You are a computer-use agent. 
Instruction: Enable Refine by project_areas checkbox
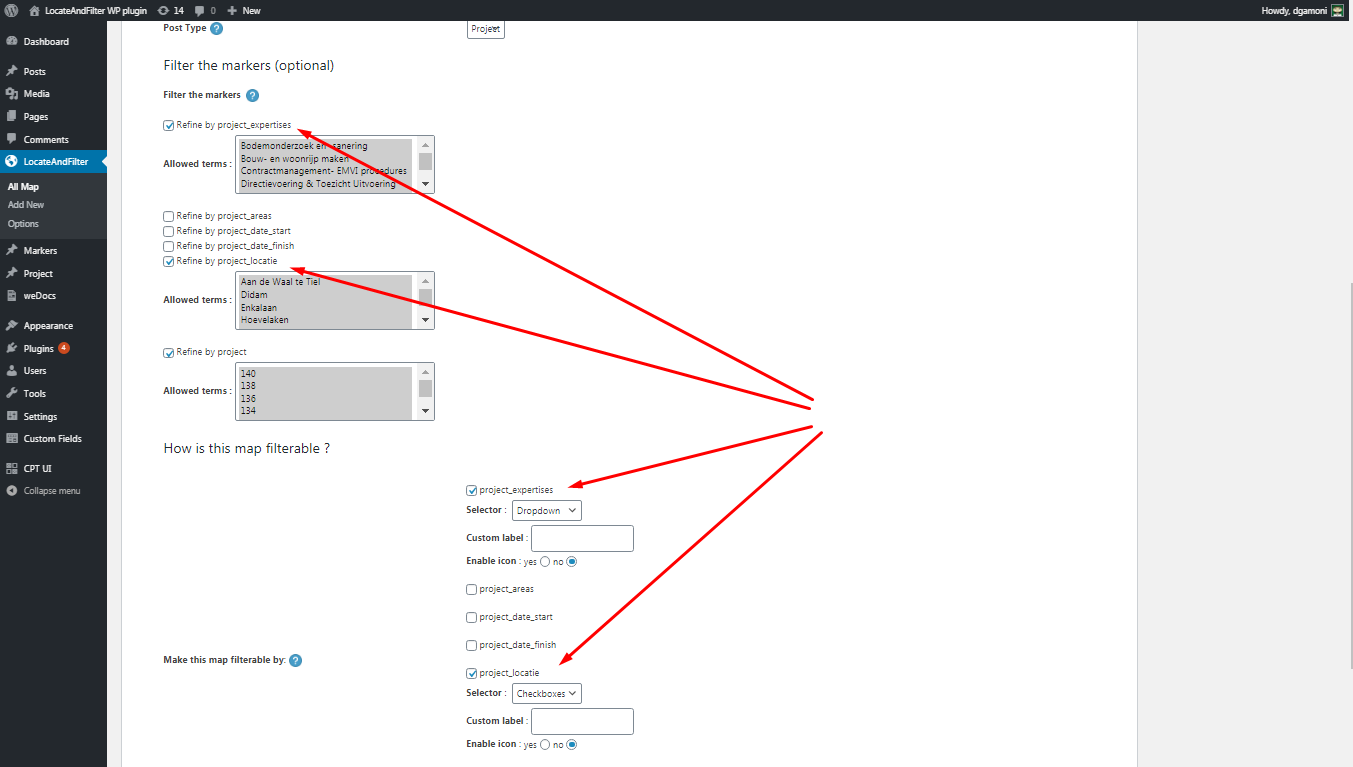pos(168,216)
